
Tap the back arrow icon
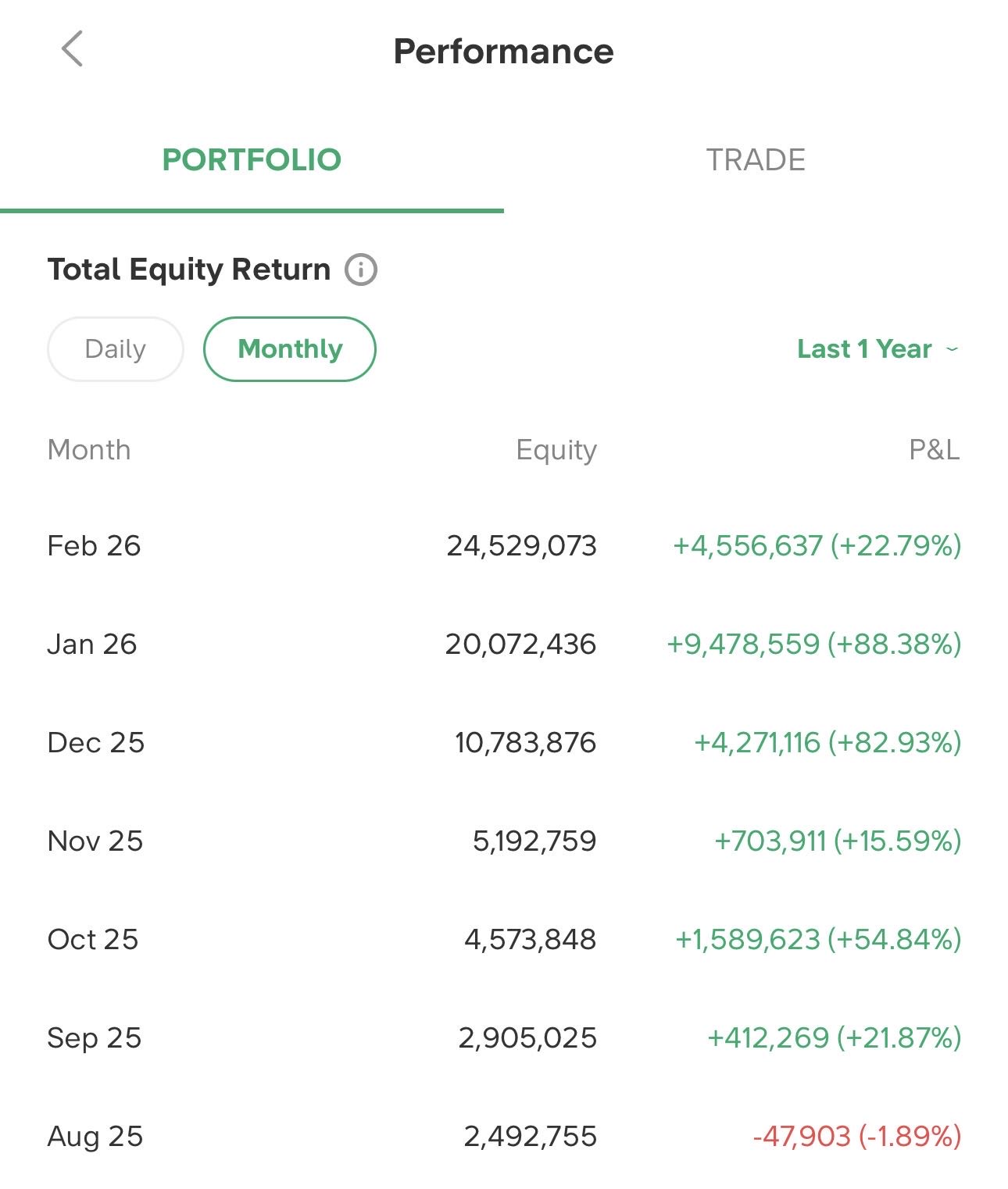point(72,49)
